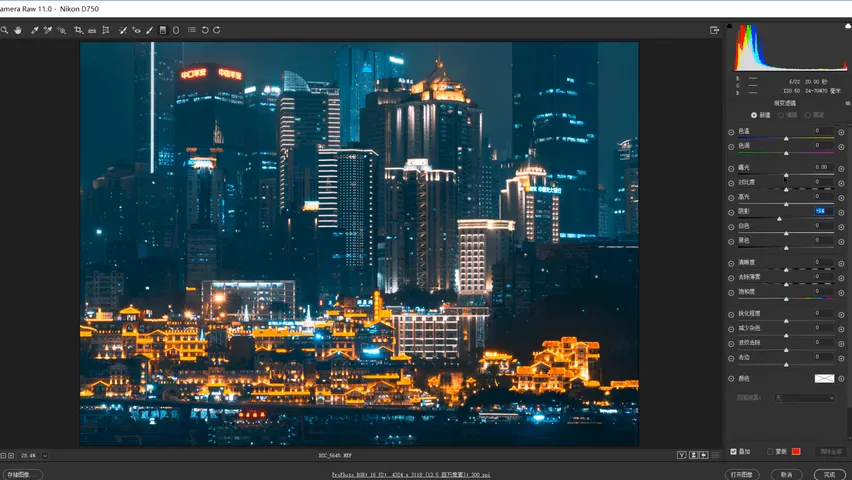Toggle full screen mode icon
The image size is (852, 480).
tap(715, 30)
